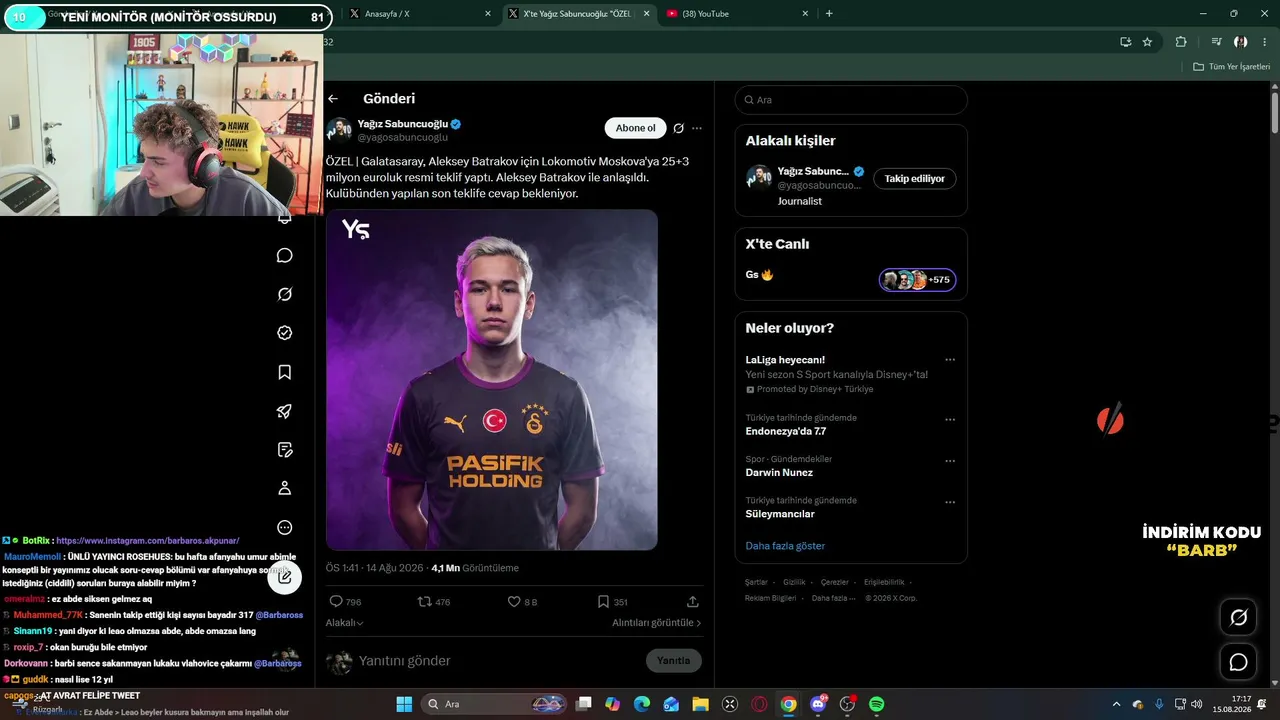Open Discord from the taskbar

pos(818,704)
